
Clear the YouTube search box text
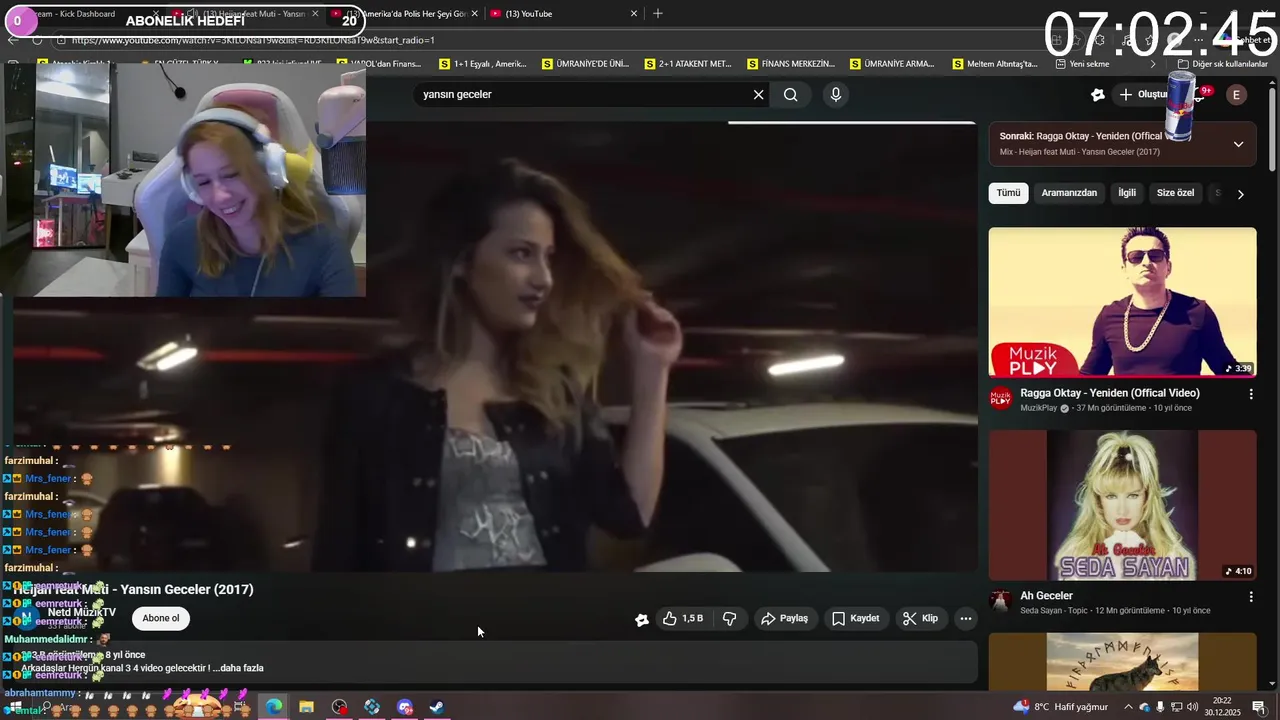758,95
